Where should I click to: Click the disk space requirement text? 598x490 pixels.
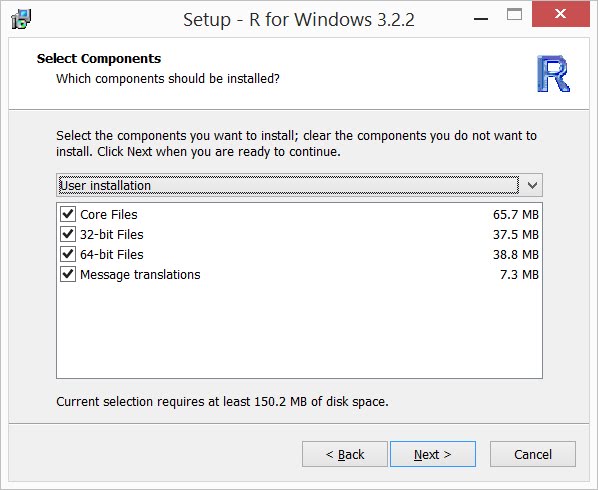tap(222, 402)
